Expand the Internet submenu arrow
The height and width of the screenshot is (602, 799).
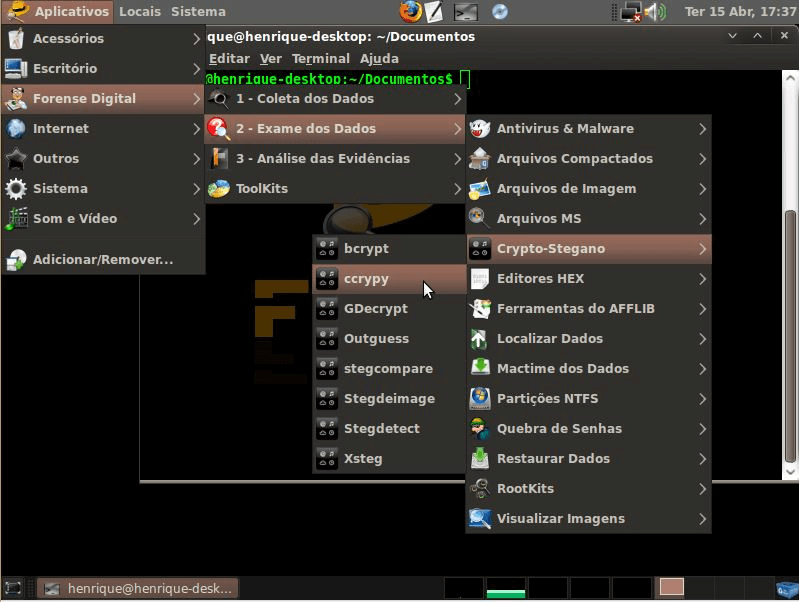point(197,129)
